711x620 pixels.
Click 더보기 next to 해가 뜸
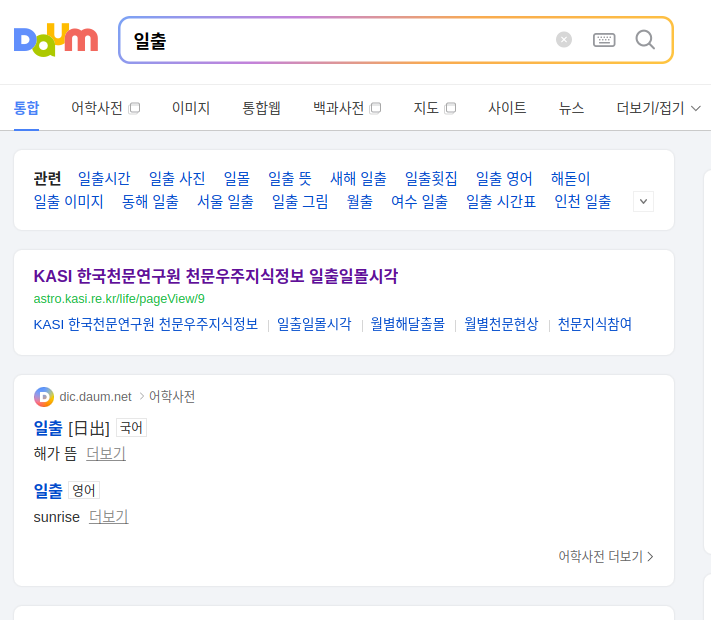[x=106, y=454]
